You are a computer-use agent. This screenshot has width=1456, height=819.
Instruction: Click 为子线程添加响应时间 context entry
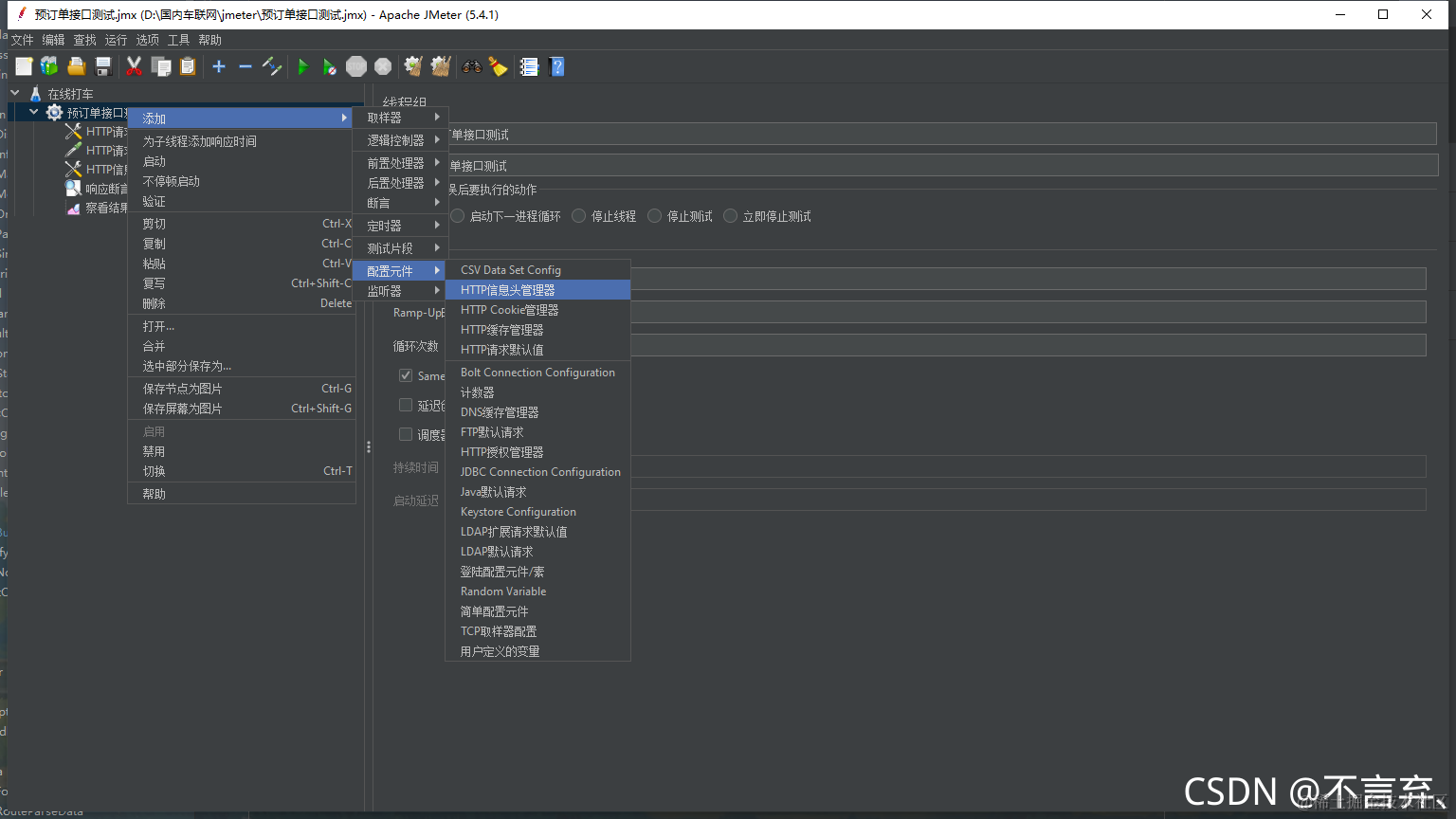[x=242, y=141]
